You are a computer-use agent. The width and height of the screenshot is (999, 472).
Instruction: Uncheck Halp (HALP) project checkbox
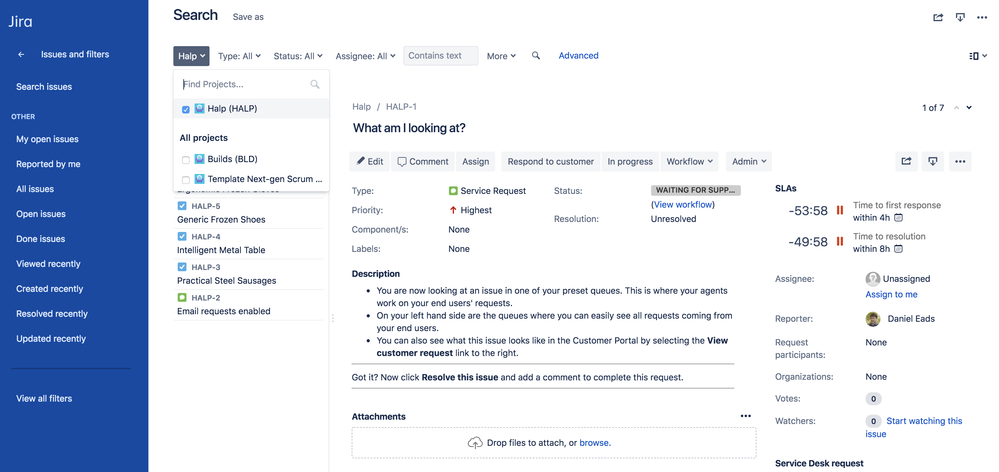tap(185, 110)
